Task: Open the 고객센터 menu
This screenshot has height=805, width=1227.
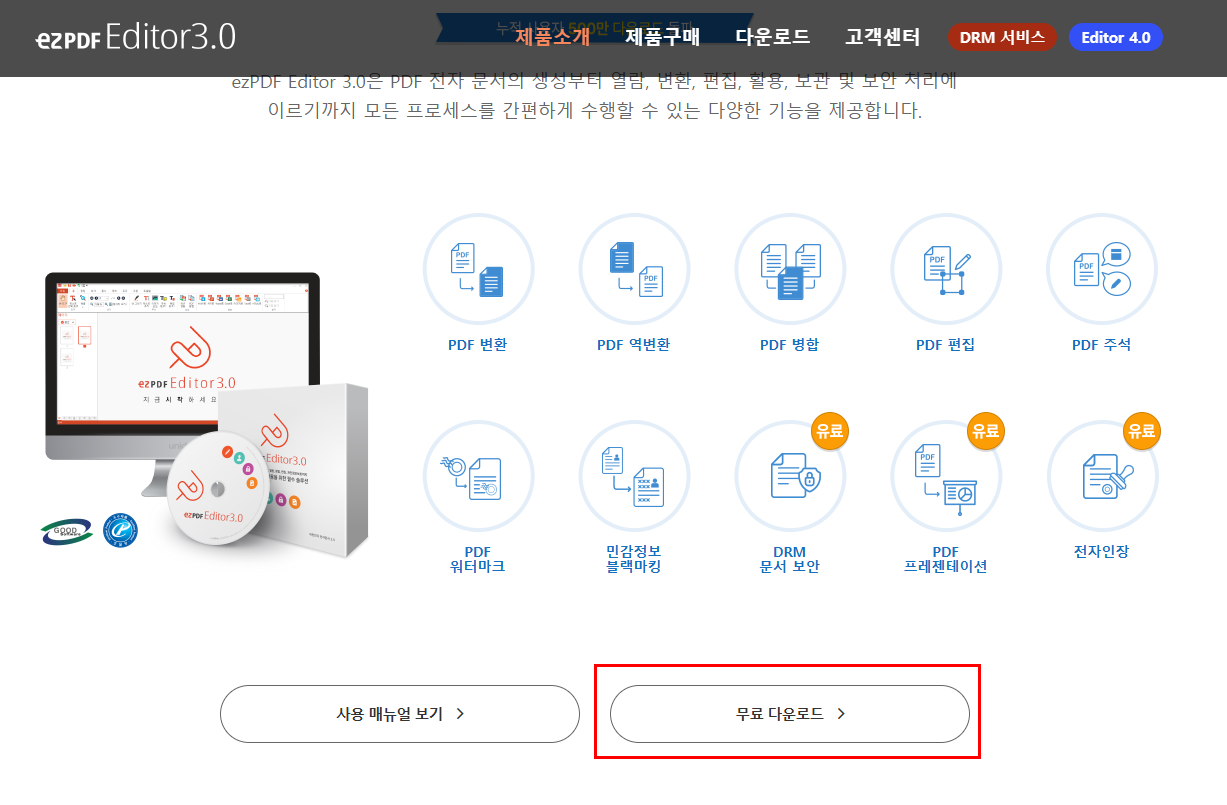Action: [882, 38]
